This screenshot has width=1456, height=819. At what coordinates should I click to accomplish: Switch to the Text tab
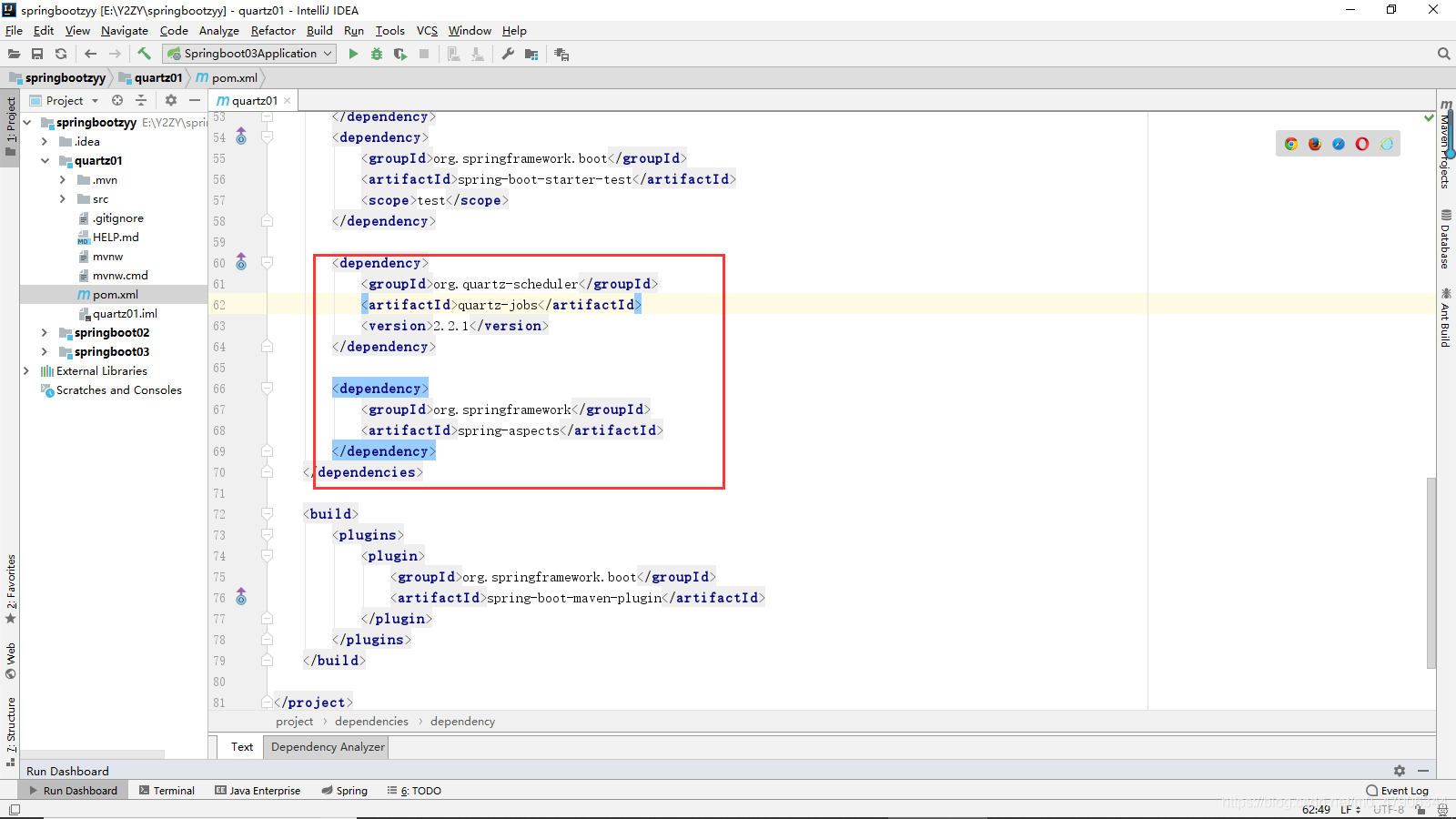coord(242,747)
